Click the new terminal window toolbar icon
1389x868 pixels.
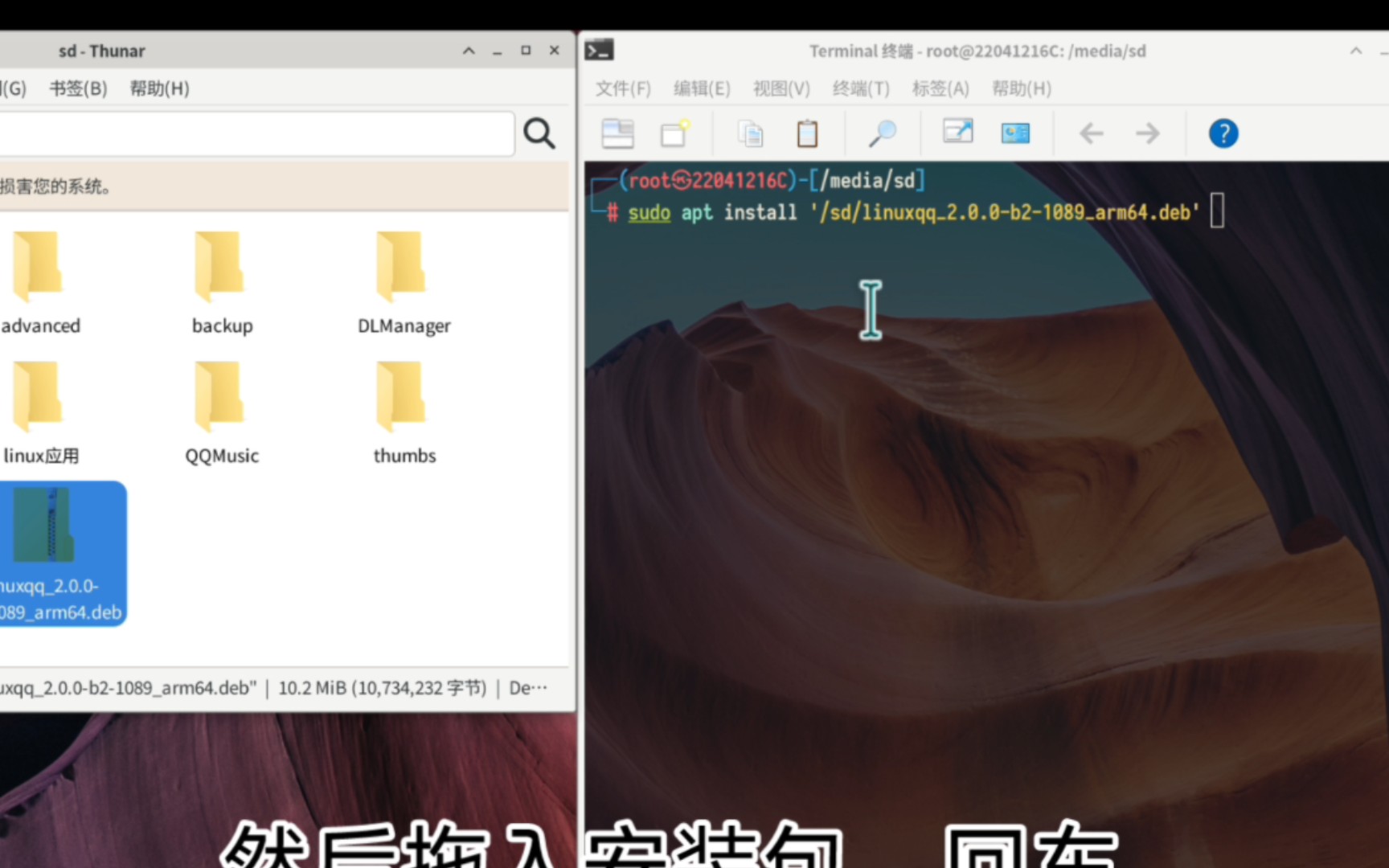[674, 133]
